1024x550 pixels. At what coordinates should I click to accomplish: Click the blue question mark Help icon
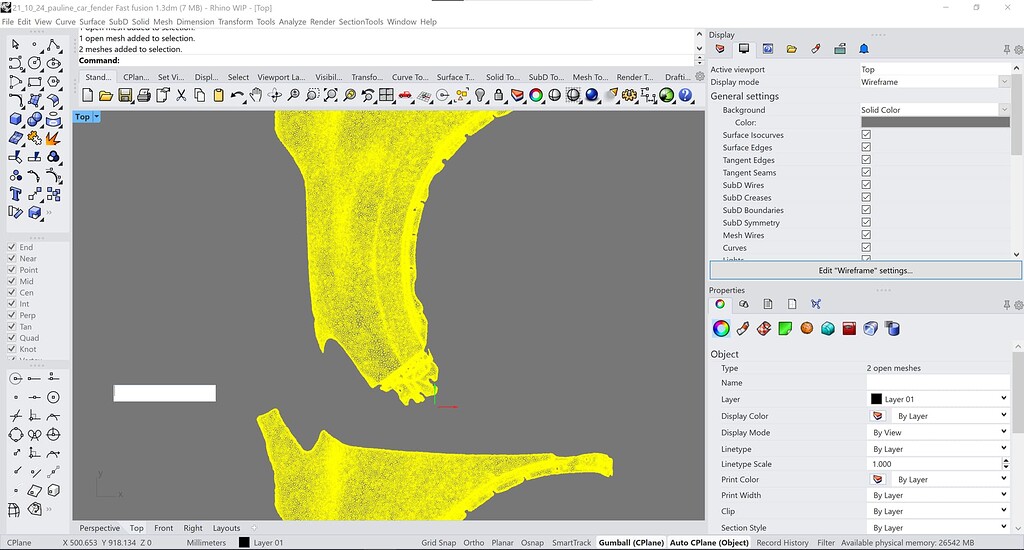point(685,95)
